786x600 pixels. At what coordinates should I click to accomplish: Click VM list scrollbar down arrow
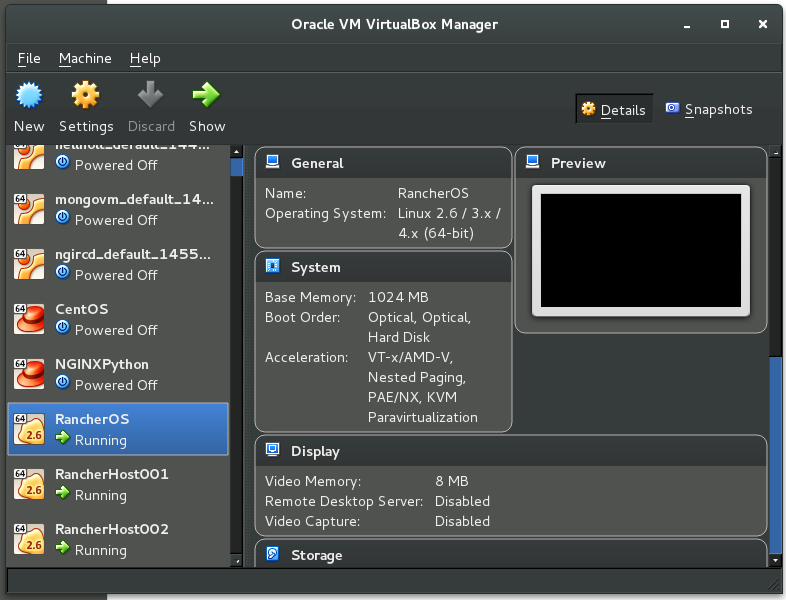(x=237, y=561)
